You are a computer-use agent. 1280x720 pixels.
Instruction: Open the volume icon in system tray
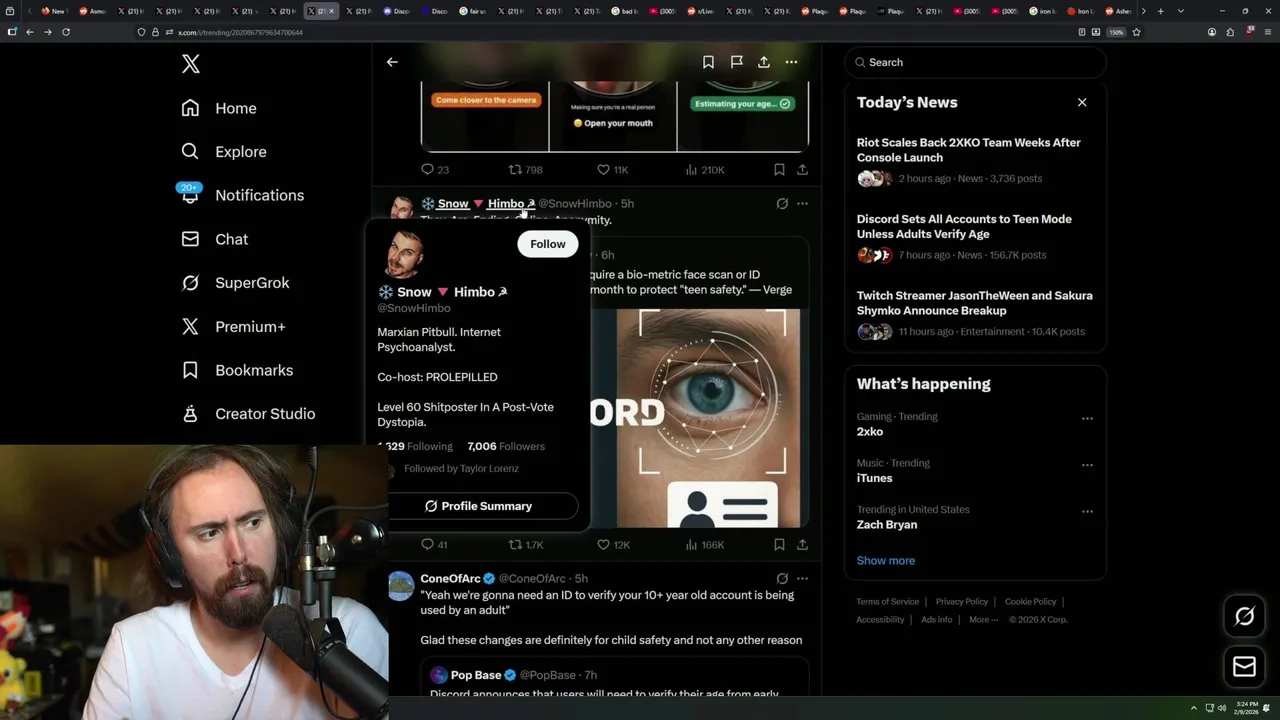(x=1221, y=708)
